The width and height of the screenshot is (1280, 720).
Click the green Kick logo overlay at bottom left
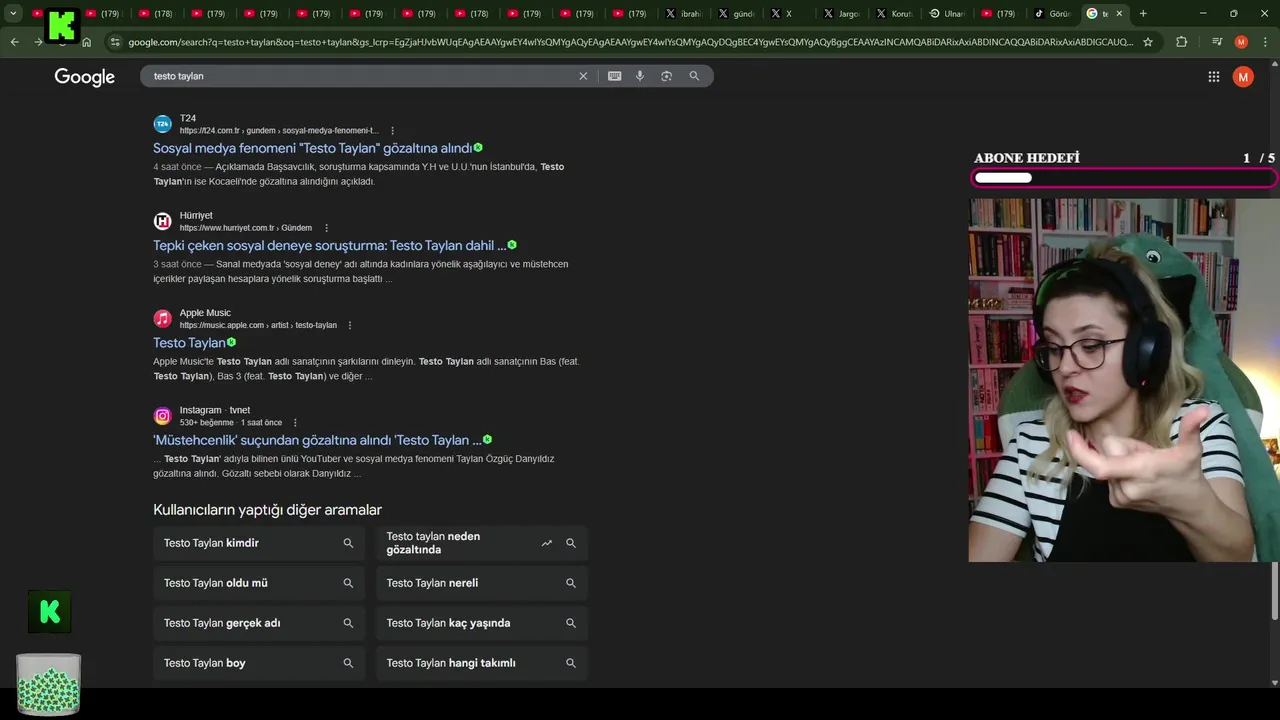[x=49, y=612]
